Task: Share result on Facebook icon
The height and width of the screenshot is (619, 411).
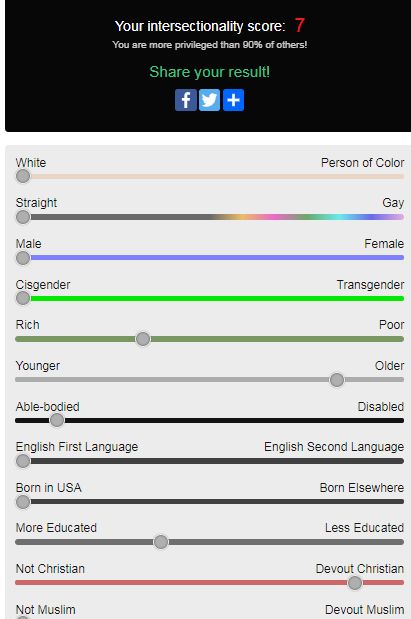Action: [x=186, y=100]
